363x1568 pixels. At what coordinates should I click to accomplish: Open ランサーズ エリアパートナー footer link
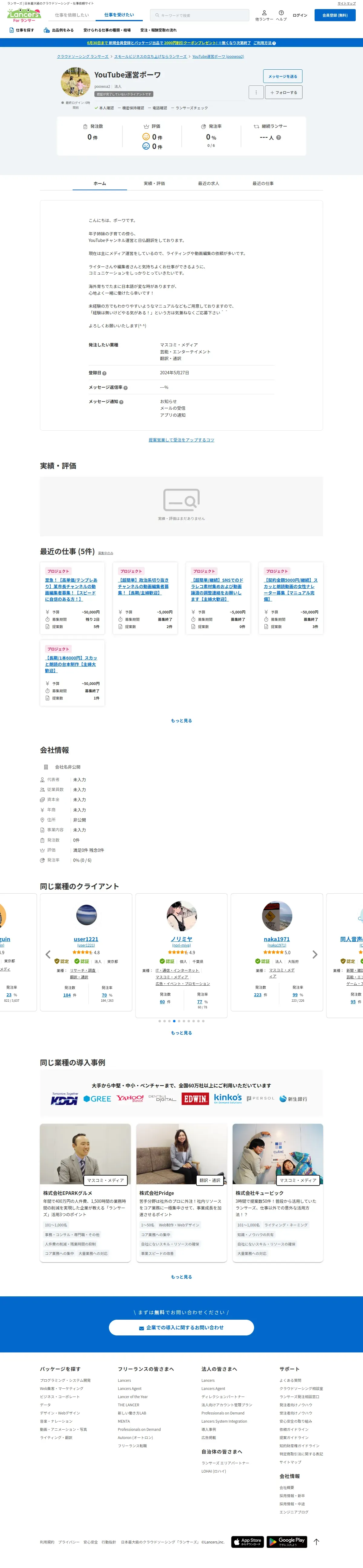225,1463
